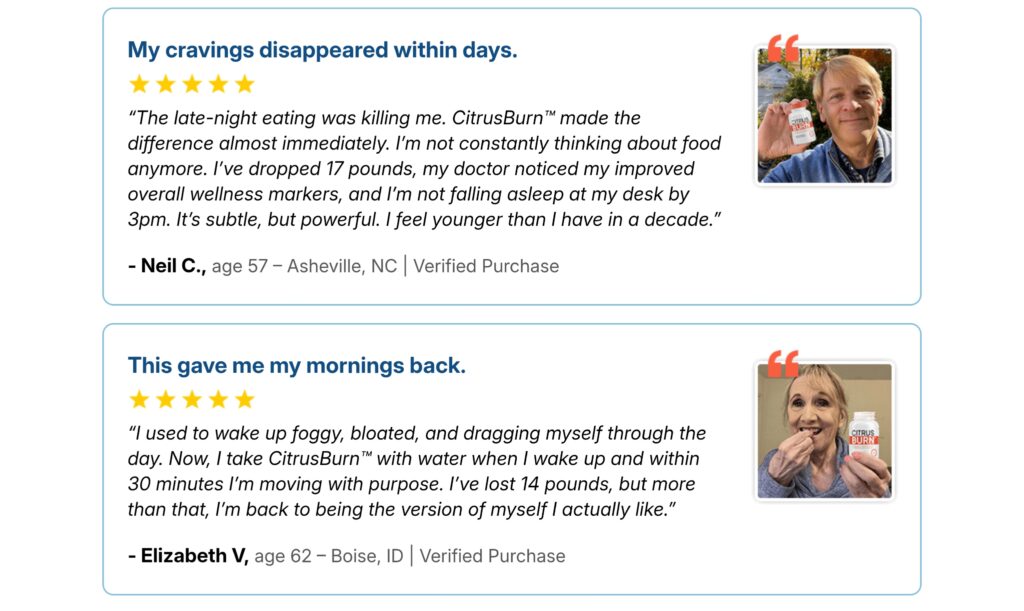The image size is (1024, 611).
Task: Select the second star in Elizabeth V's rating
Action: (166, 400)
